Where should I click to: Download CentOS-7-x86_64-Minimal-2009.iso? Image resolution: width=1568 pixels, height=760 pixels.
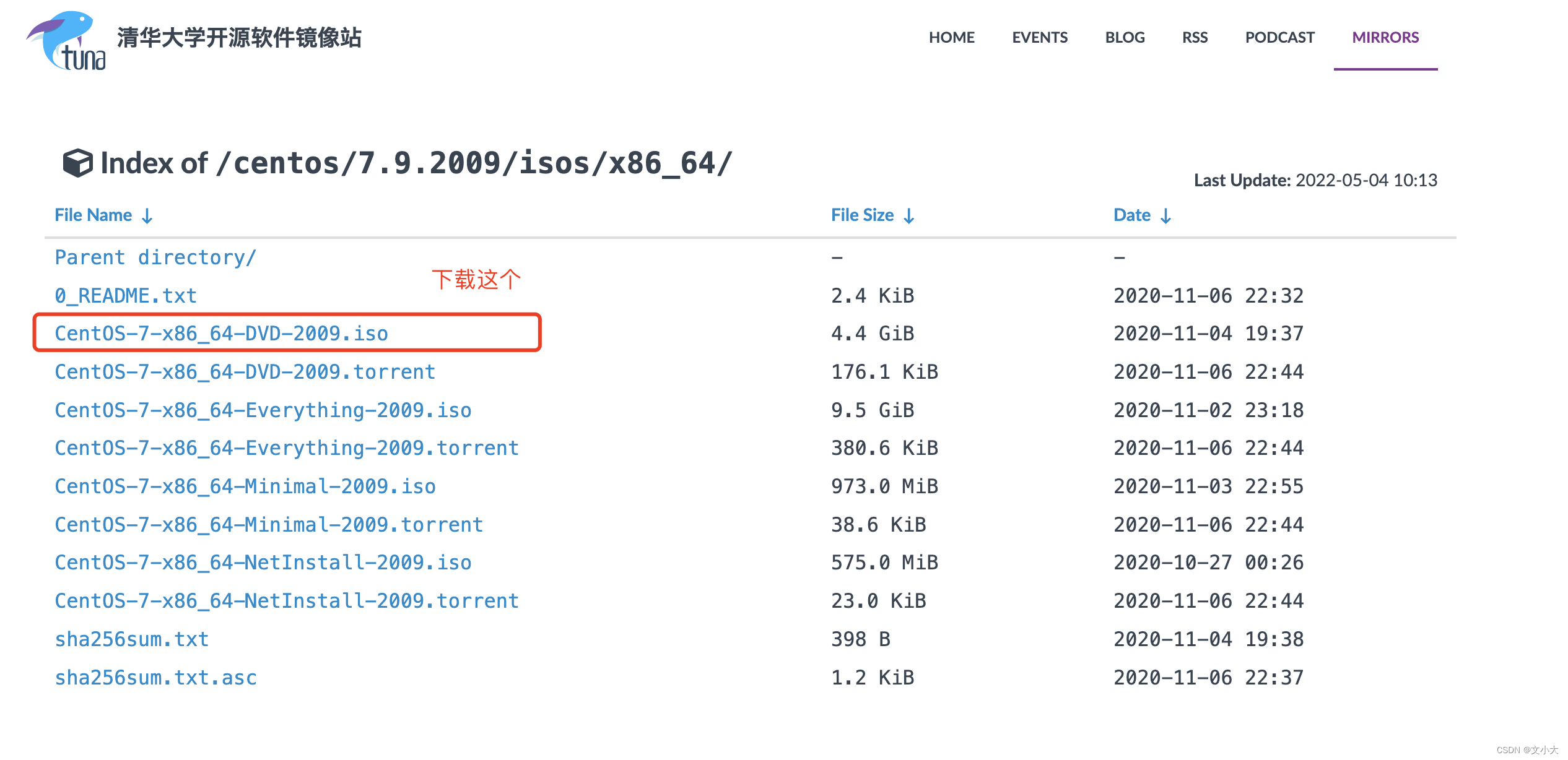[x=245, y=486]
